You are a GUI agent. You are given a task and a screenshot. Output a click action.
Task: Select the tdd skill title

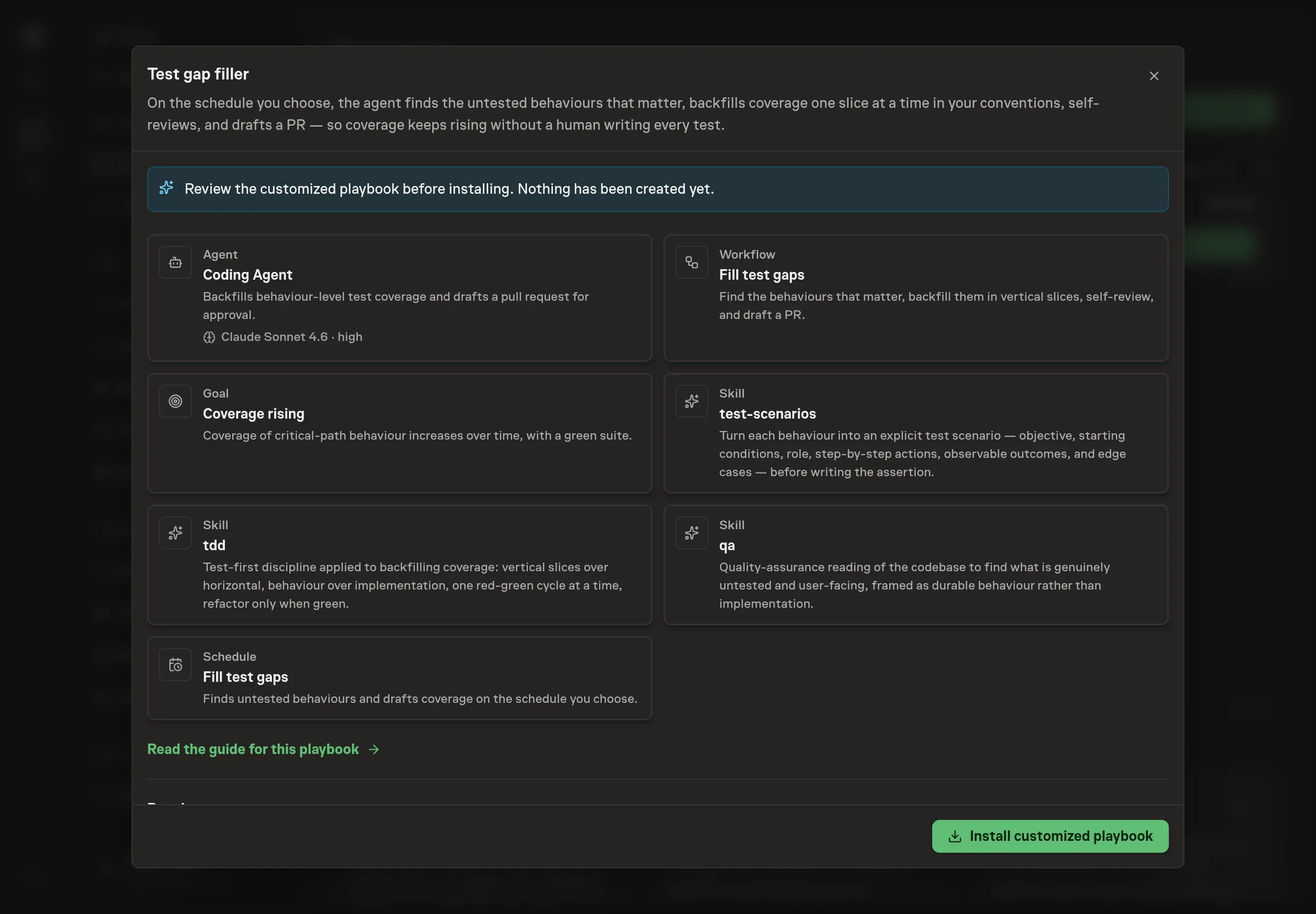[213, 545]
